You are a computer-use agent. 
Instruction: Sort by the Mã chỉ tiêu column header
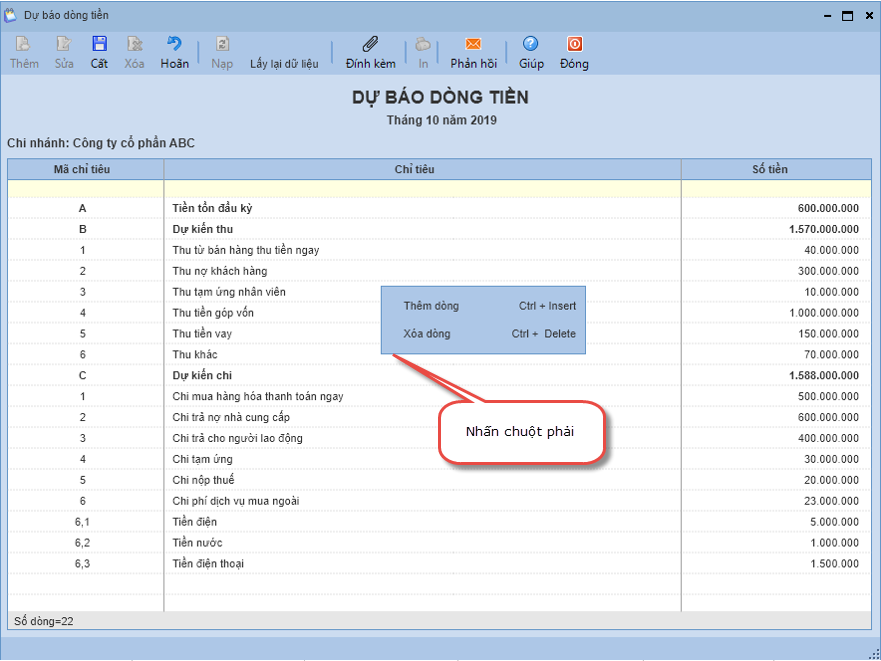pyautogui.click(x=82, y=169)
